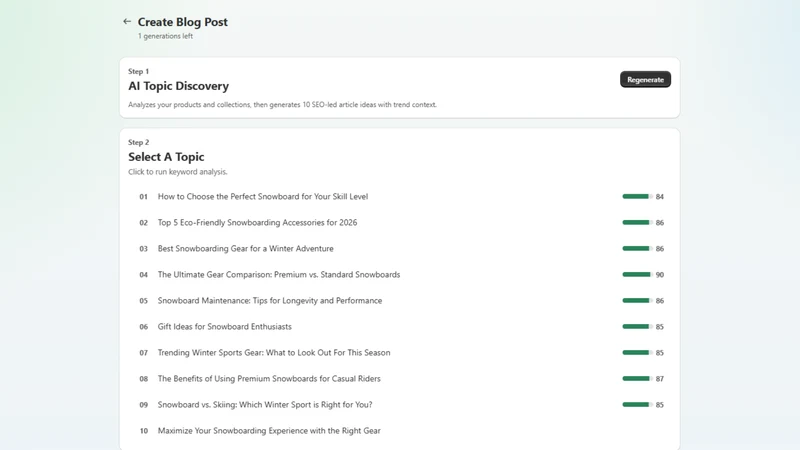Click the row number 04
Screen dimensions: 800x450
coord(143,274)
